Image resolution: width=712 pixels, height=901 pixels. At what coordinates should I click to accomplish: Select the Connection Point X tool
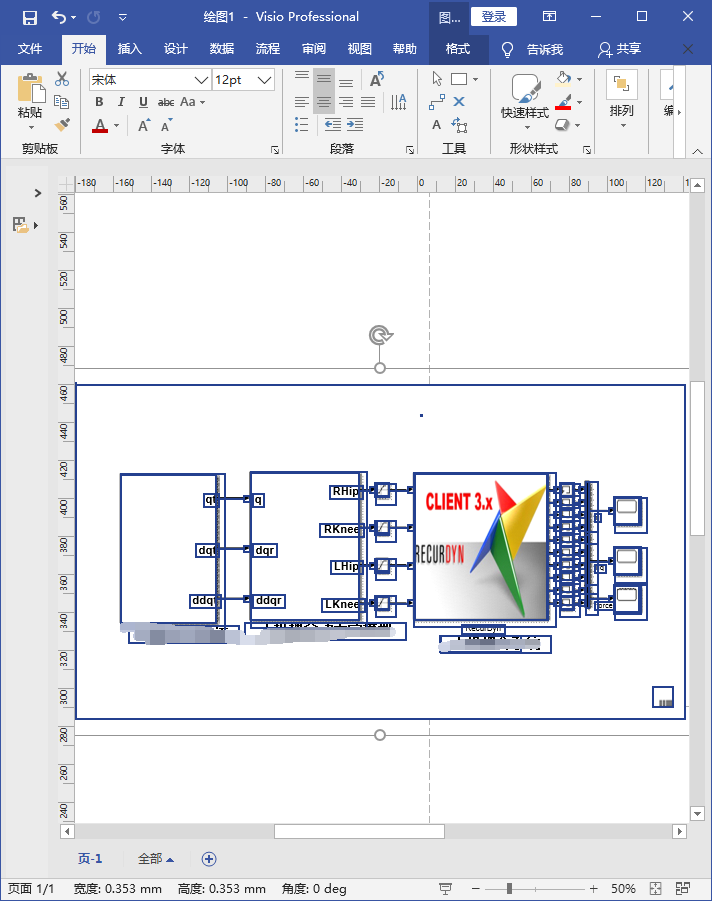(x=459, y=102)
